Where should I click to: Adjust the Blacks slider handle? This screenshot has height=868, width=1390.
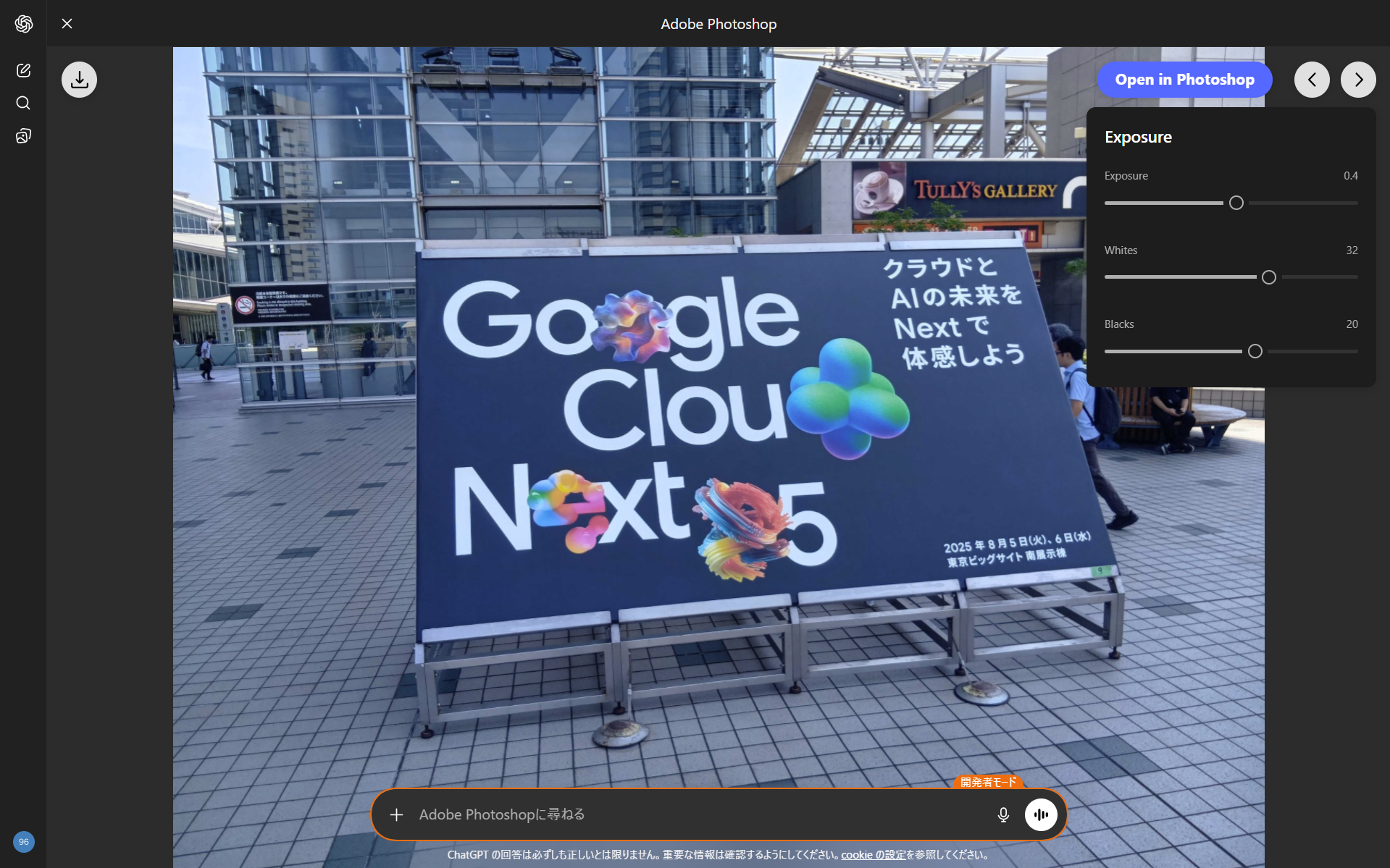(1255, 351)
